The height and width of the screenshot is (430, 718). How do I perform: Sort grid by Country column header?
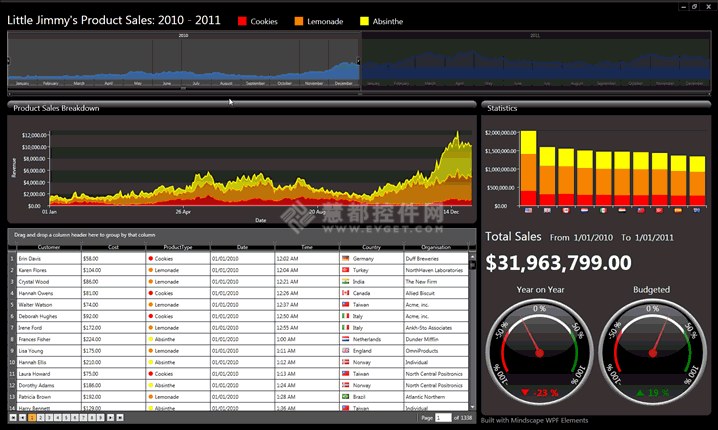point(372,247)
